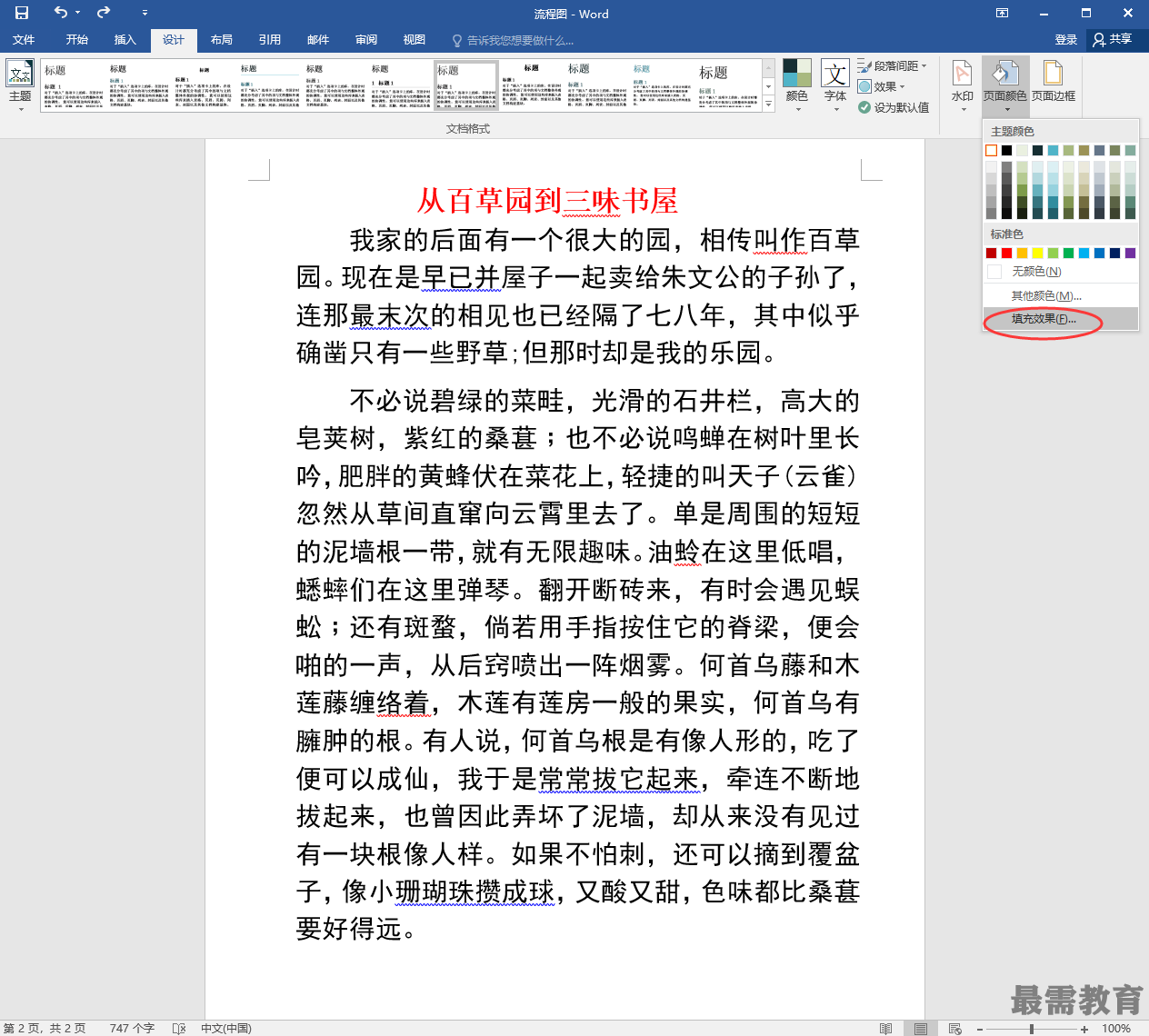This screenshot has width=1149, height=1036.
Task: Switch to print layout view
Action: coord(921,1029)
